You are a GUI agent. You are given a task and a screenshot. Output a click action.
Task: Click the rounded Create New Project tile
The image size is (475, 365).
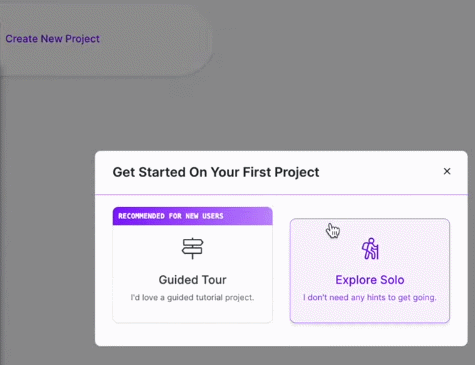(x=103, y=40)
